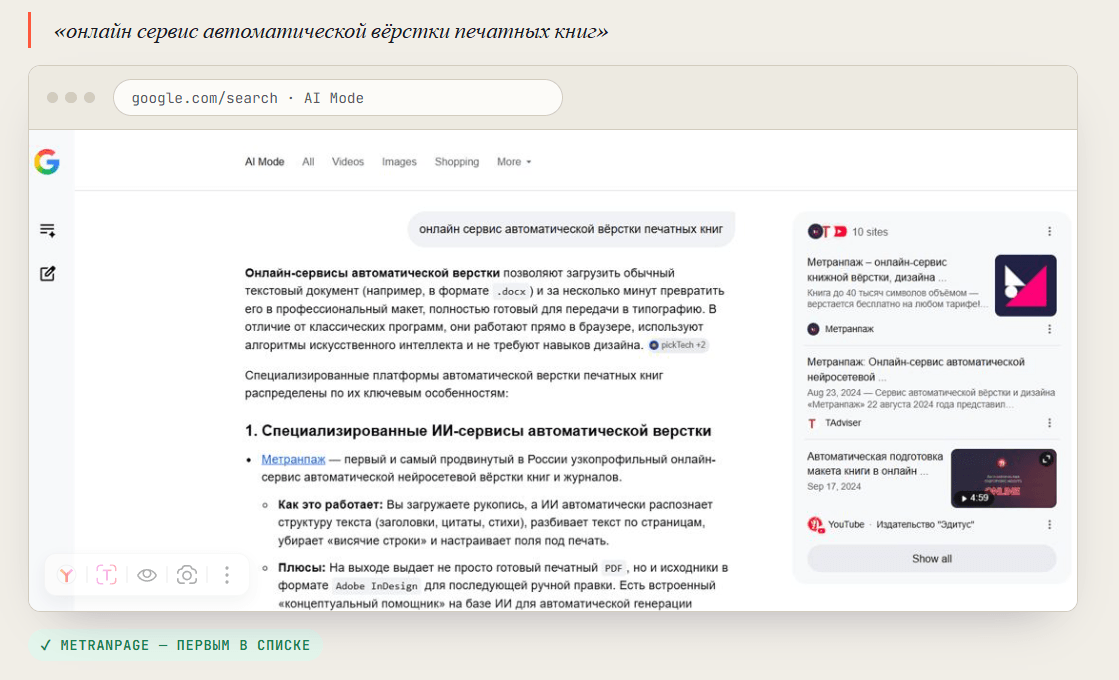Click the camera screenshot icon

[x=187, y=575]
